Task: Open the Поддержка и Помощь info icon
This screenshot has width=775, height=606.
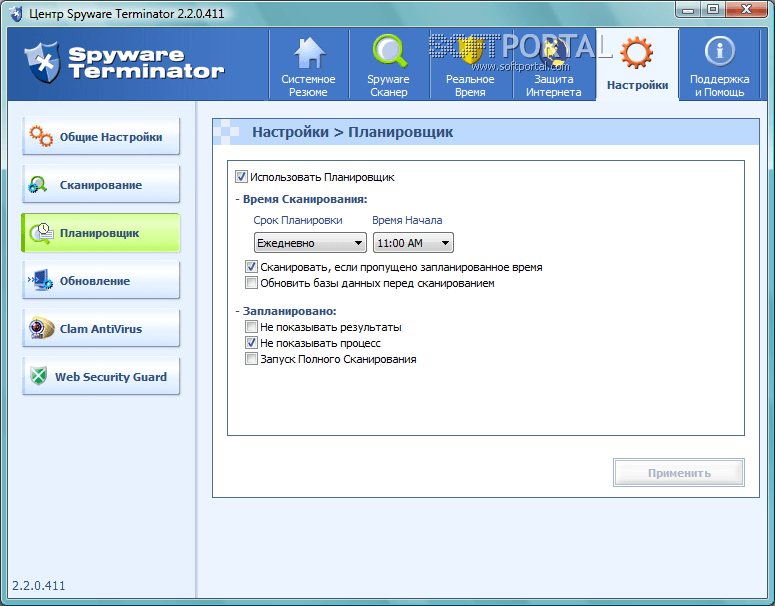Action: 719,51
